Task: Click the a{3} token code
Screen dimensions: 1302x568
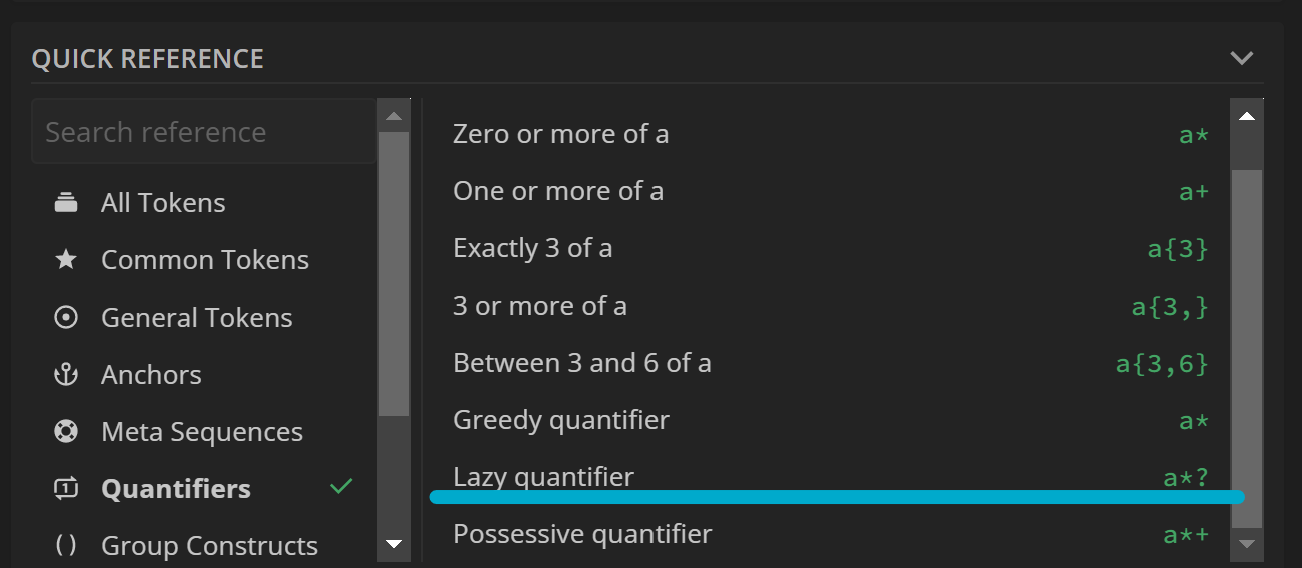Action: (1178, 248)
